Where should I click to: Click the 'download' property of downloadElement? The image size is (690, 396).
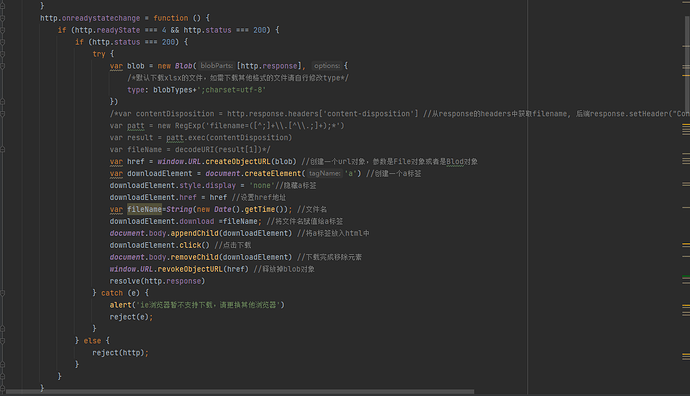[197, 221]
